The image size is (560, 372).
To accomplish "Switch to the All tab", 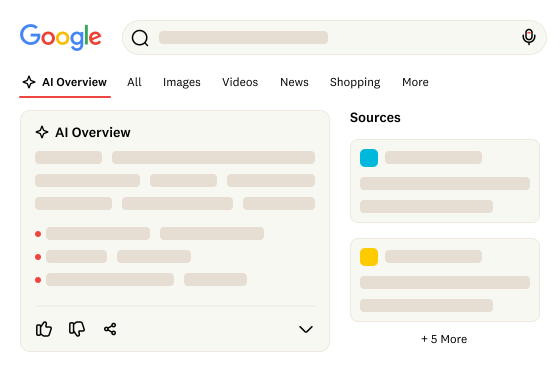I will pos(134,82).
